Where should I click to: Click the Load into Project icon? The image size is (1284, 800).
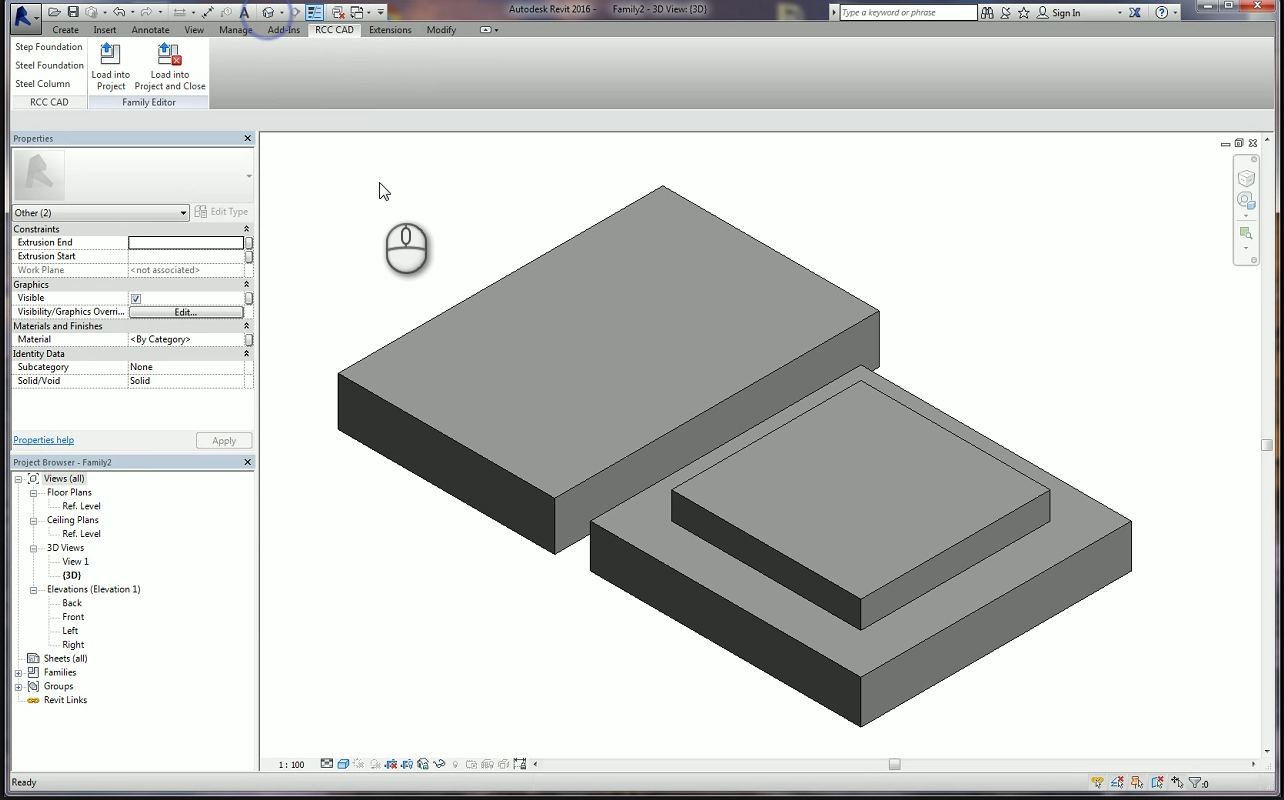tap(110, 67)
